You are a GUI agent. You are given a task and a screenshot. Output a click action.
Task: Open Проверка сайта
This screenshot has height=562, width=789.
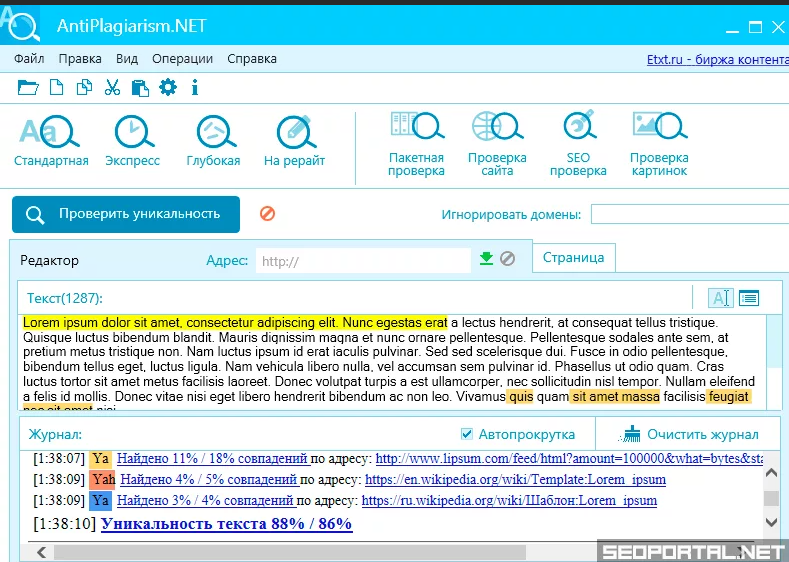click(x=497, y=144)
